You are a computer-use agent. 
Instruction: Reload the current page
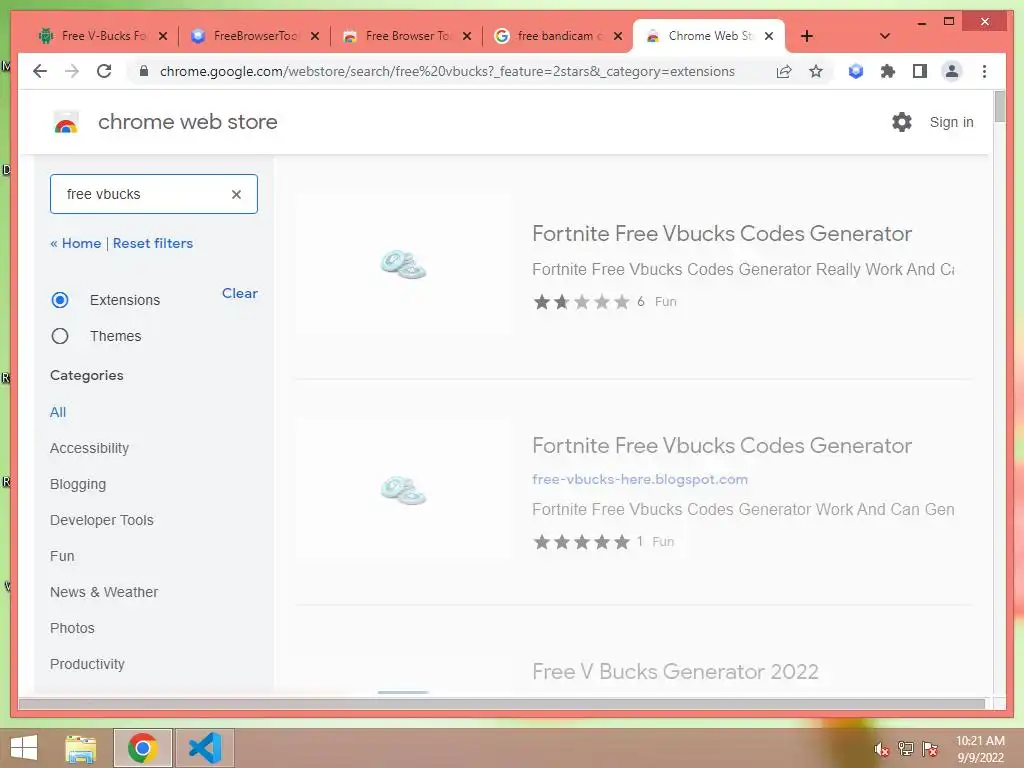point(104,71)
